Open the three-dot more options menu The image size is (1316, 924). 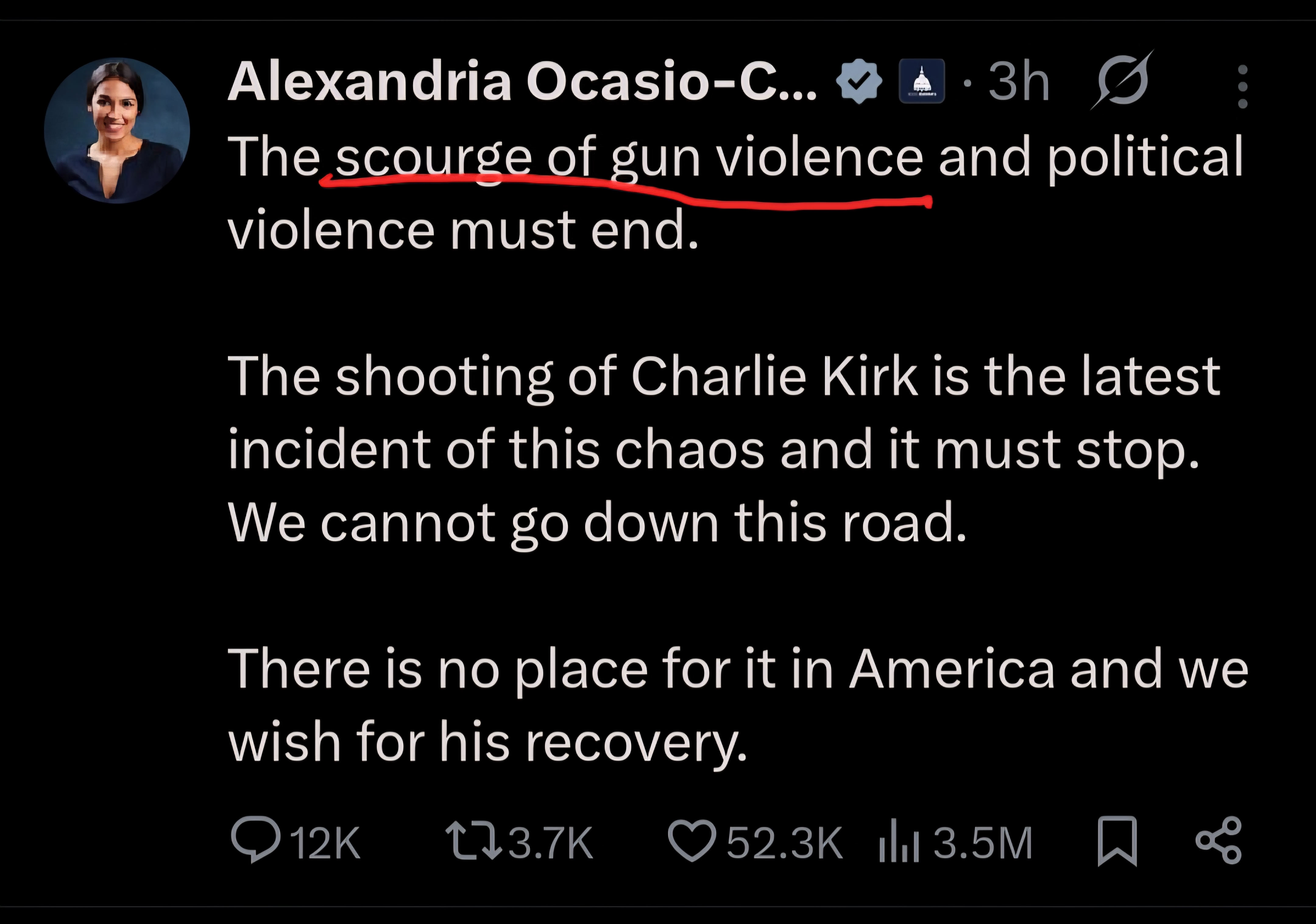[x=1242, y=86]
